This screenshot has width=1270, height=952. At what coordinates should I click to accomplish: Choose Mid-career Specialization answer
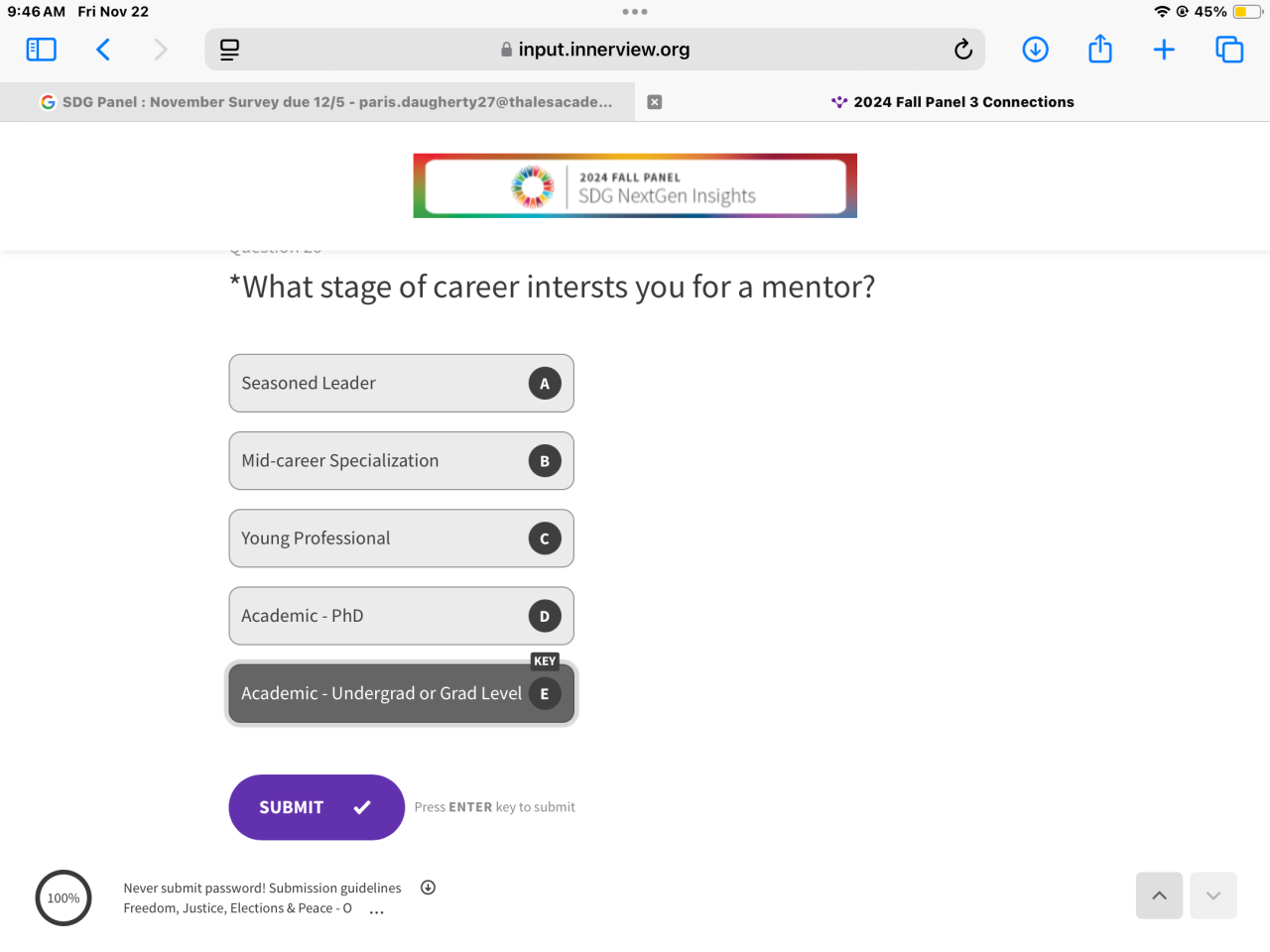[x=401, y=461]
